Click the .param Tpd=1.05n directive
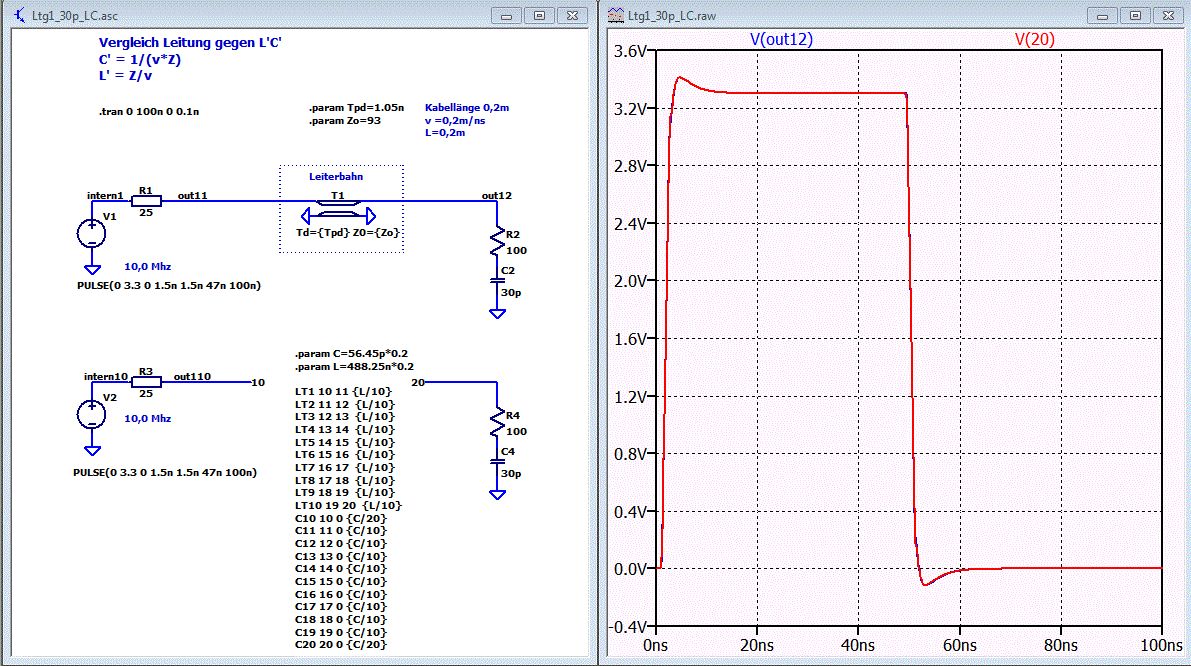The width and height of the screenshot is (1191, 666). pos(356,108)
